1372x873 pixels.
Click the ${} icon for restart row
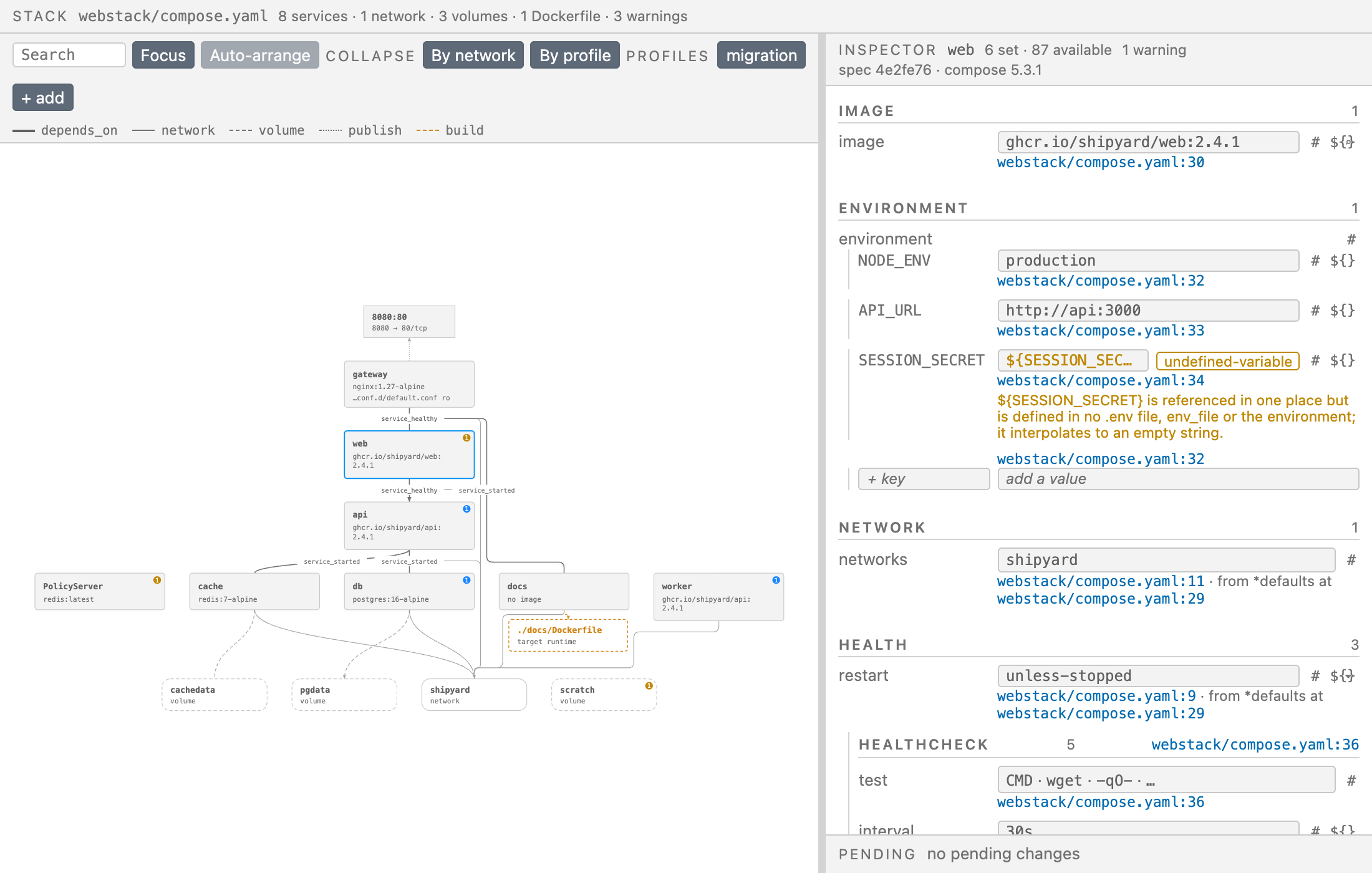pos(1343,676)
